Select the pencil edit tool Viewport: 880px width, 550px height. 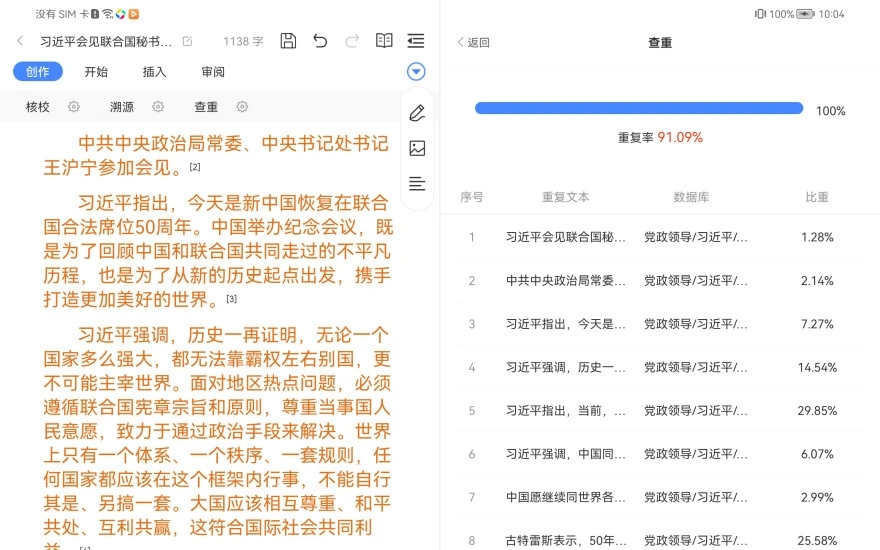(417, 112)
